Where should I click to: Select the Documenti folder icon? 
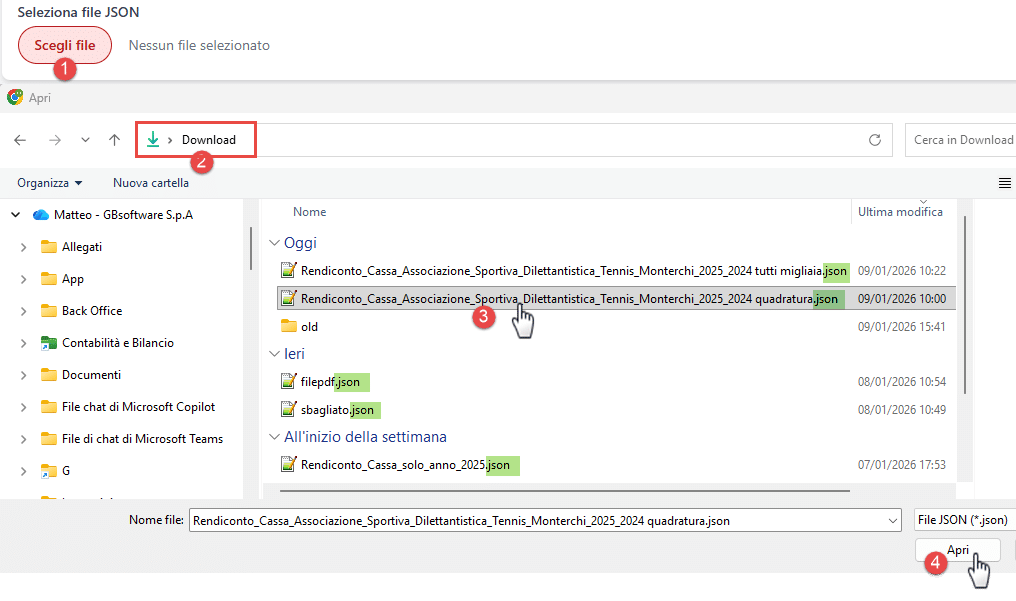click(49, 374)
